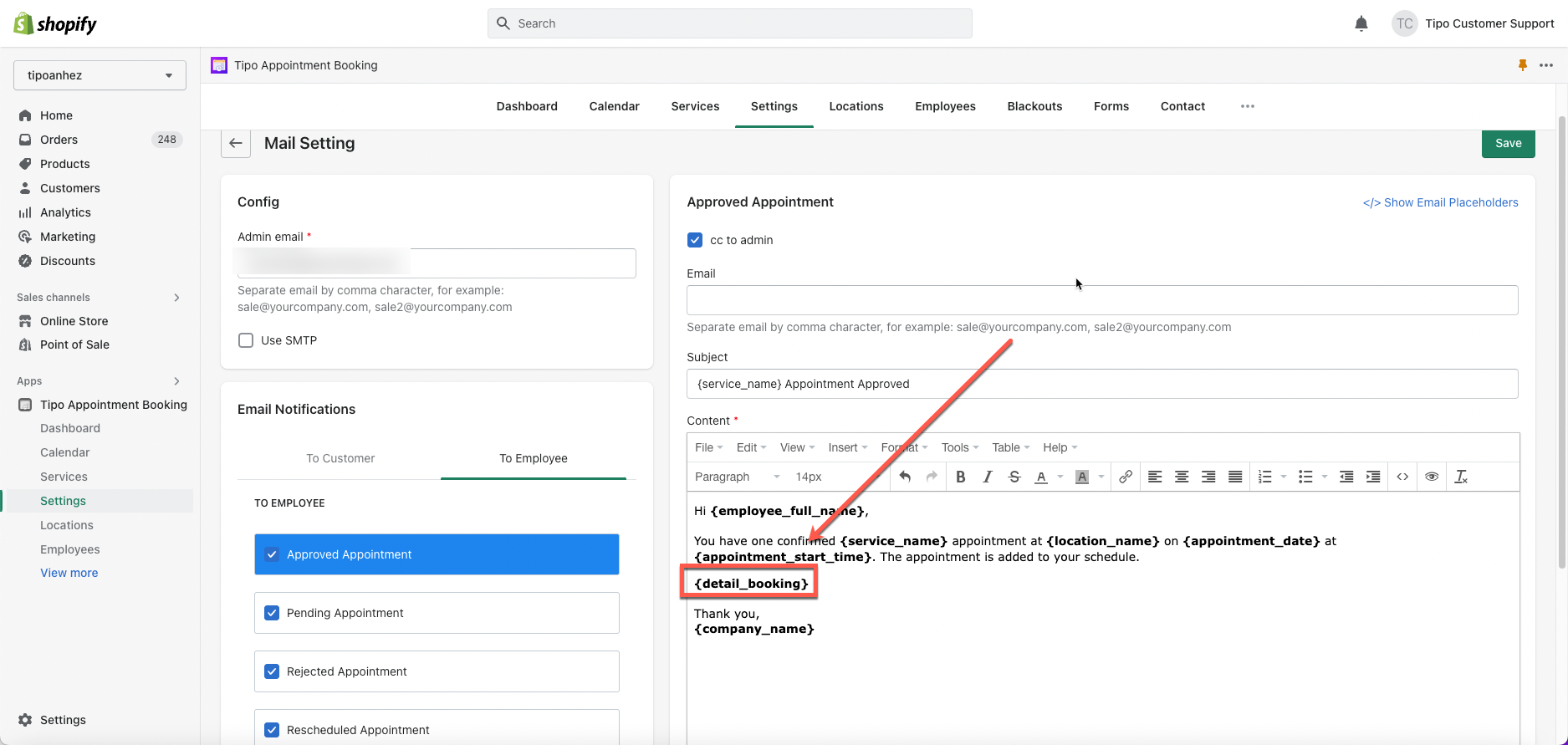Toggle italic formatting in the editor

[x=988, y=477]
